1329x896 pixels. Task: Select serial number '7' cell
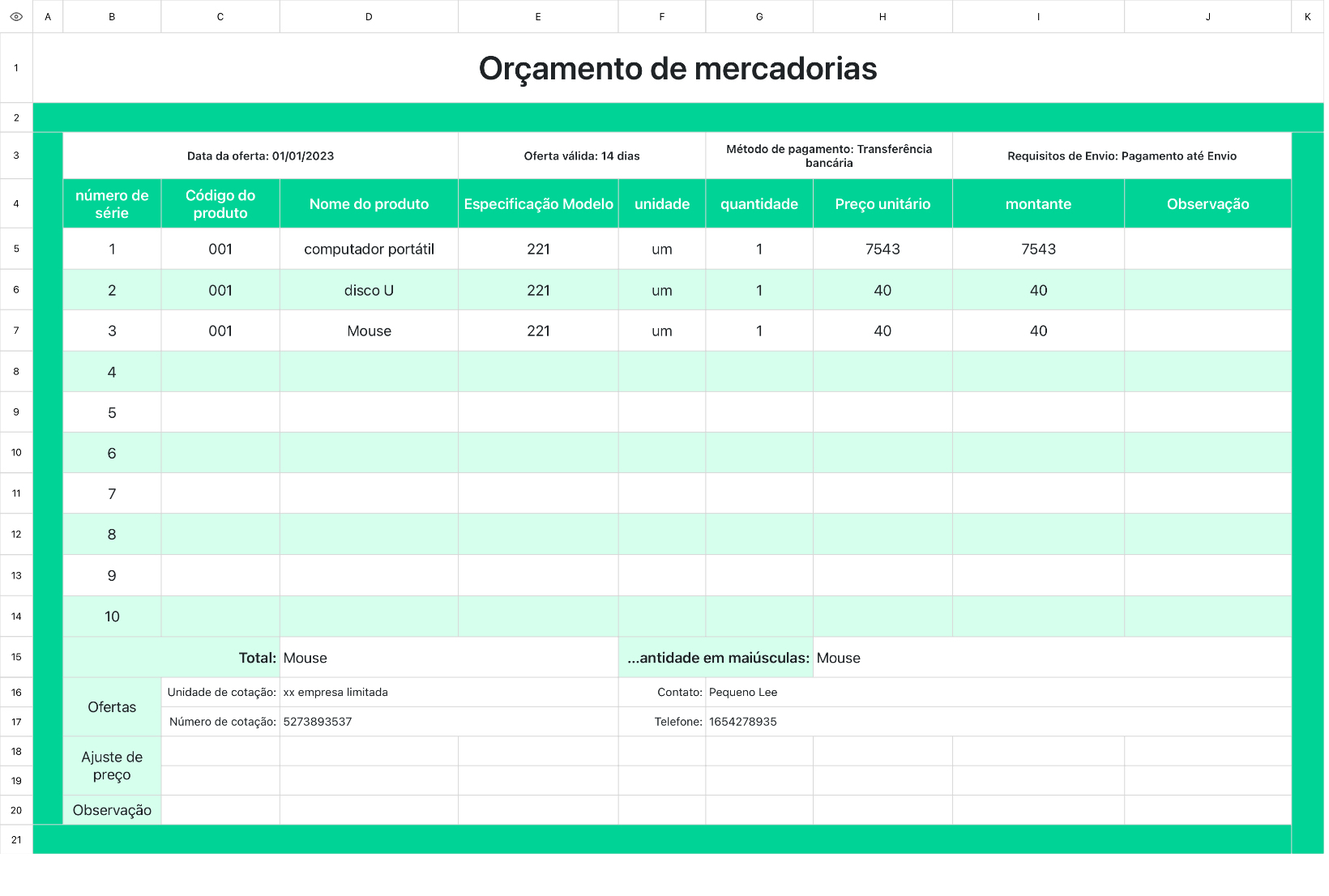[x=112, y=493]
